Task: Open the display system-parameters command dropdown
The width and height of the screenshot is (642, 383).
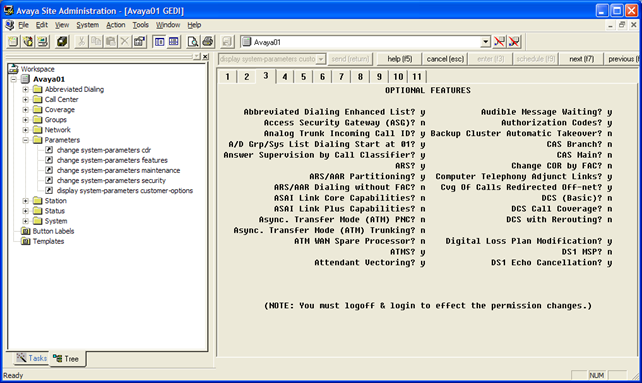Action: pos(321,59)
